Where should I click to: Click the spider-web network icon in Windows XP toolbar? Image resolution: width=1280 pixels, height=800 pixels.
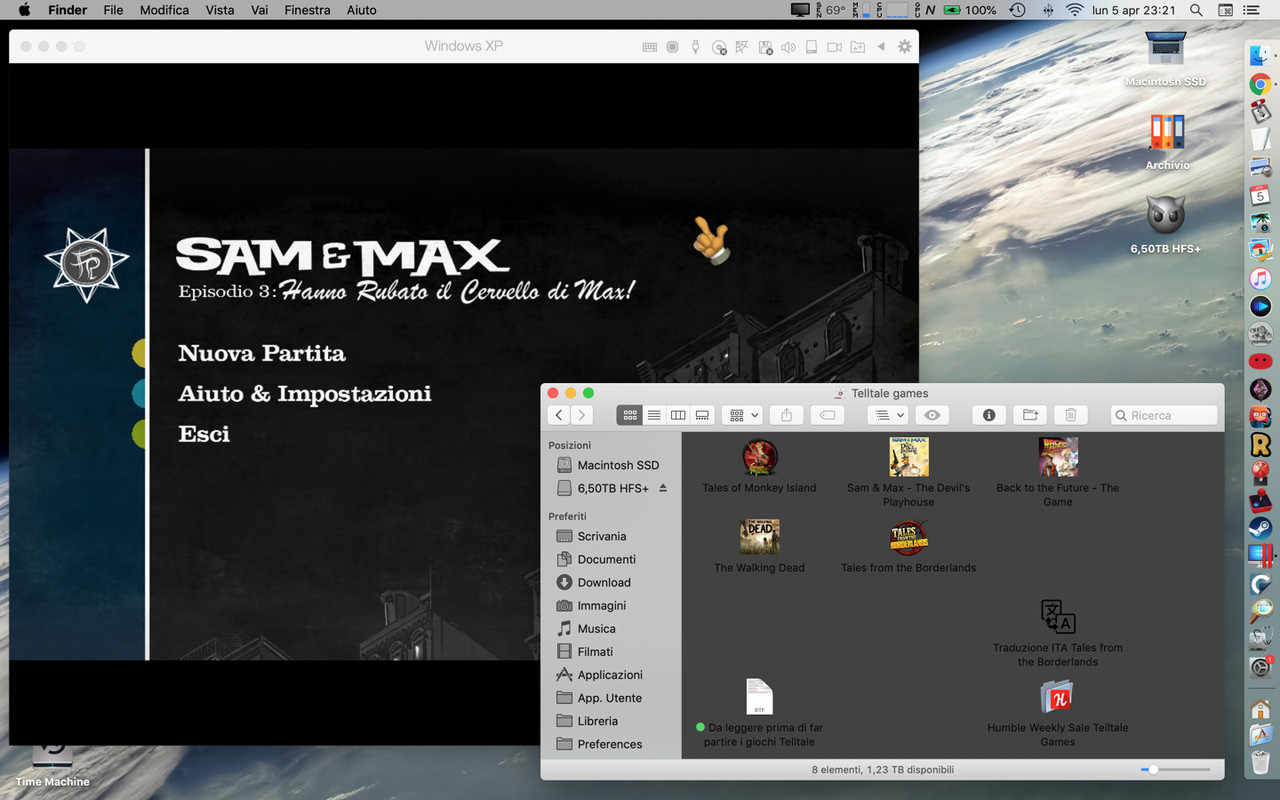point(742,47)
